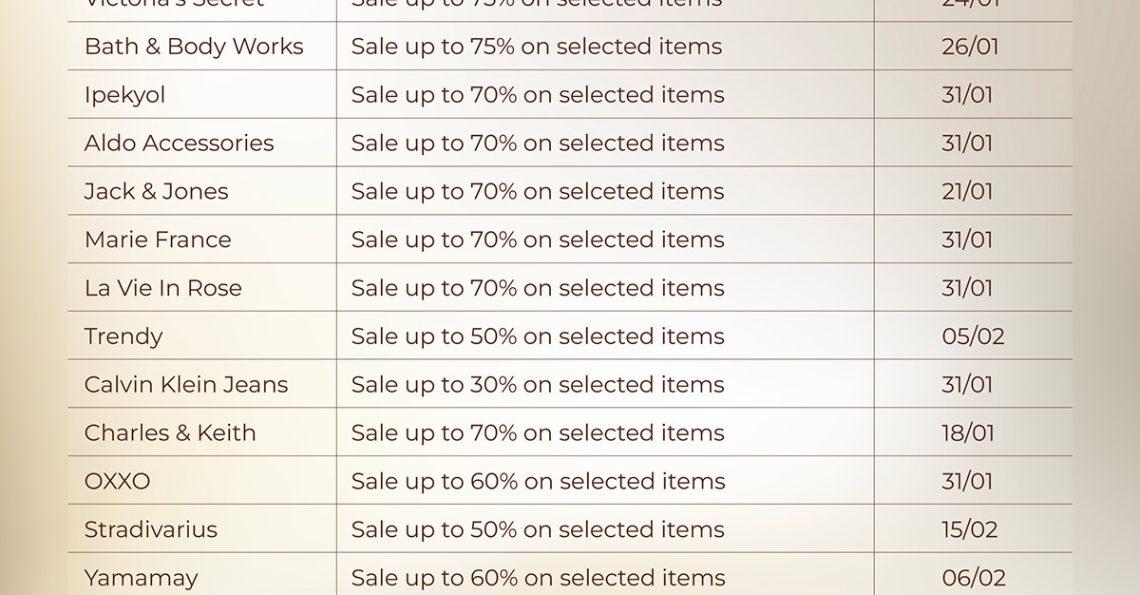Click the Jack & Jones date 21/01
Viewport: 1140px width, 595px height.
967,191
